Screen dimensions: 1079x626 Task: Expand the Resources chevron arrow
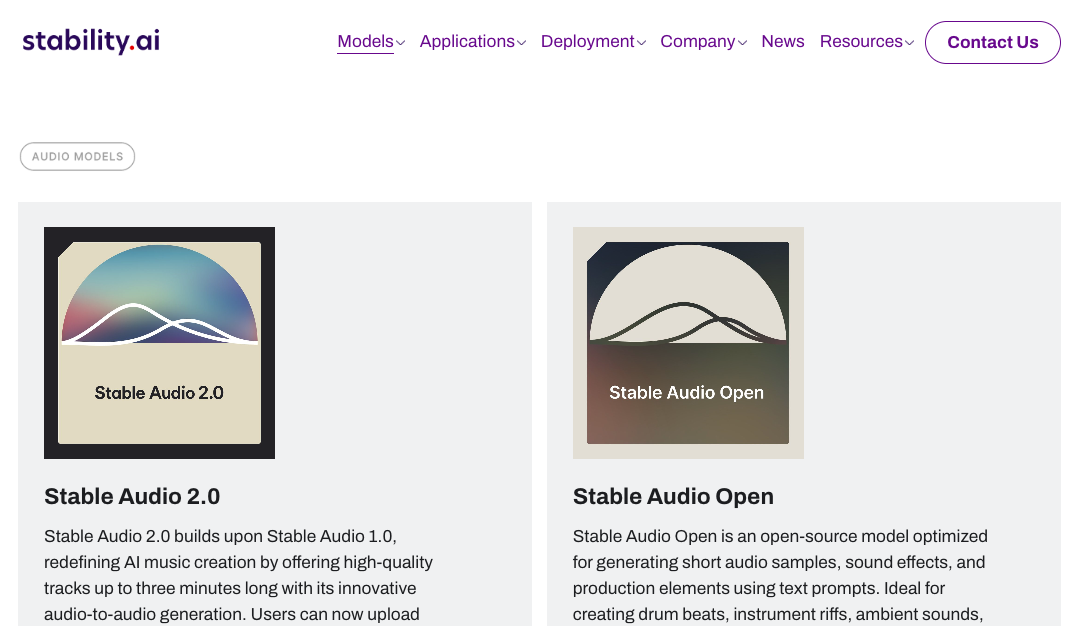(x=910, y=43)
